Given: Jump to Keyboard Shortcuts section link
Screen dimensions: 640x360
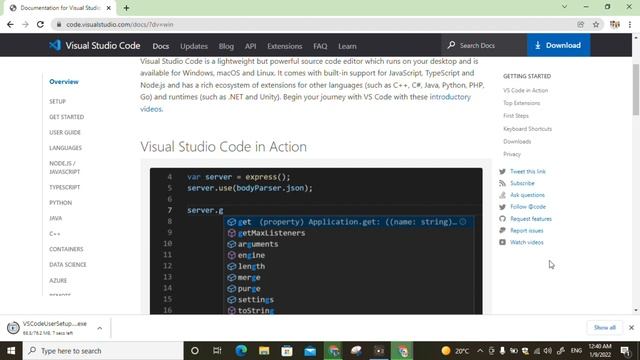Looking at the screenshot, I should point(527,129).
